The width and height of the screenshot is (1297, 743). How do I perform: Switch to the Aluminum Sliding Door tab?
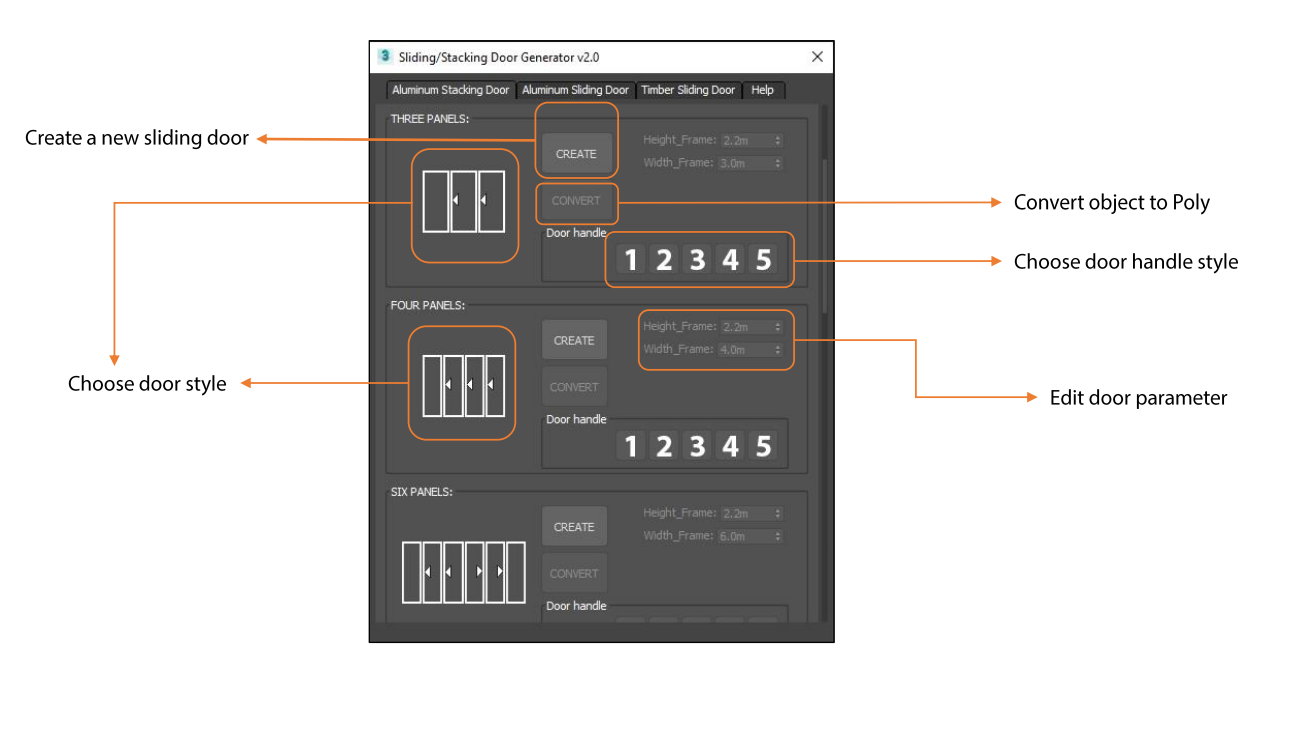pyautogui.click(x=575, y=90)
